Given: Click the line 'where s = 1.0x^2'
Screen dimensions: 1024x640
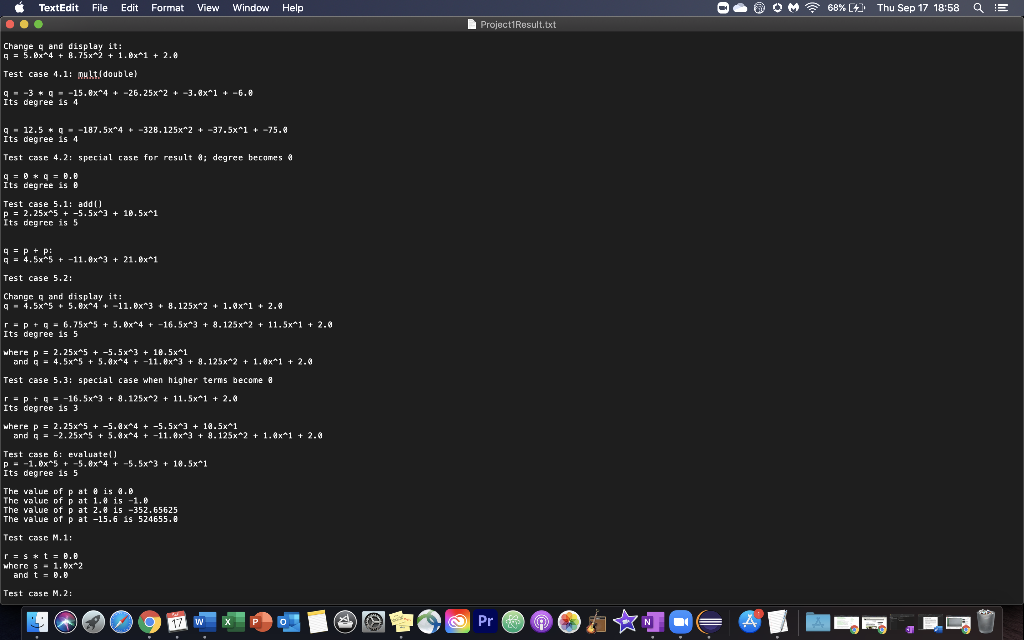Looking at the screenshot, I should pos(43,566).
